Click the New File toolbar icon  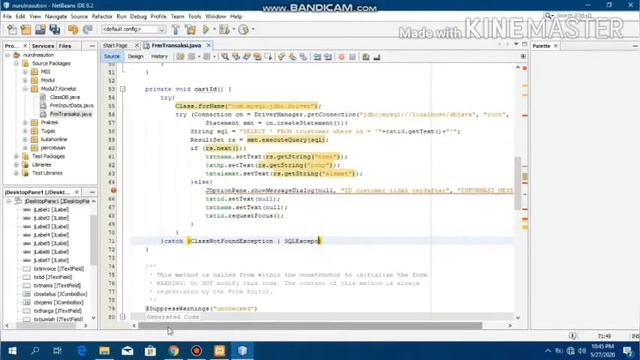click(x=12, y=29)
